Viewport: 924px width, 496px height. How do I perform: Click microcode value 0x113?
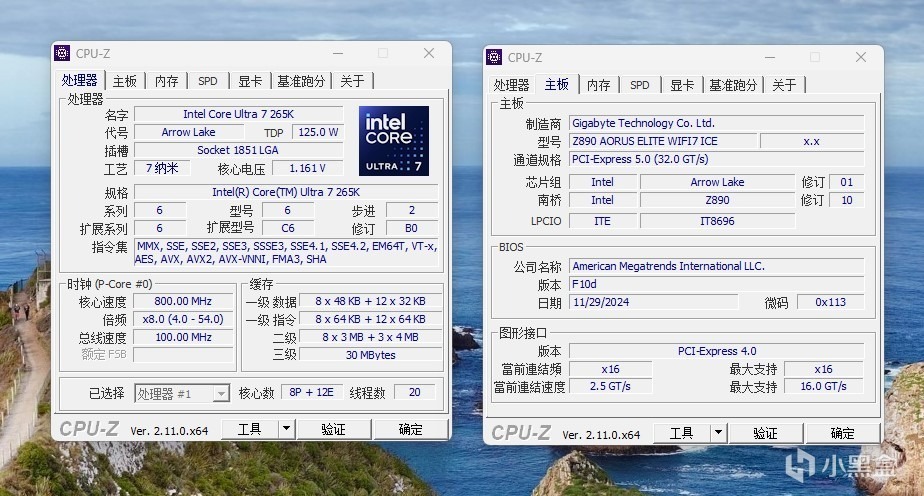(x=831, y=302)
